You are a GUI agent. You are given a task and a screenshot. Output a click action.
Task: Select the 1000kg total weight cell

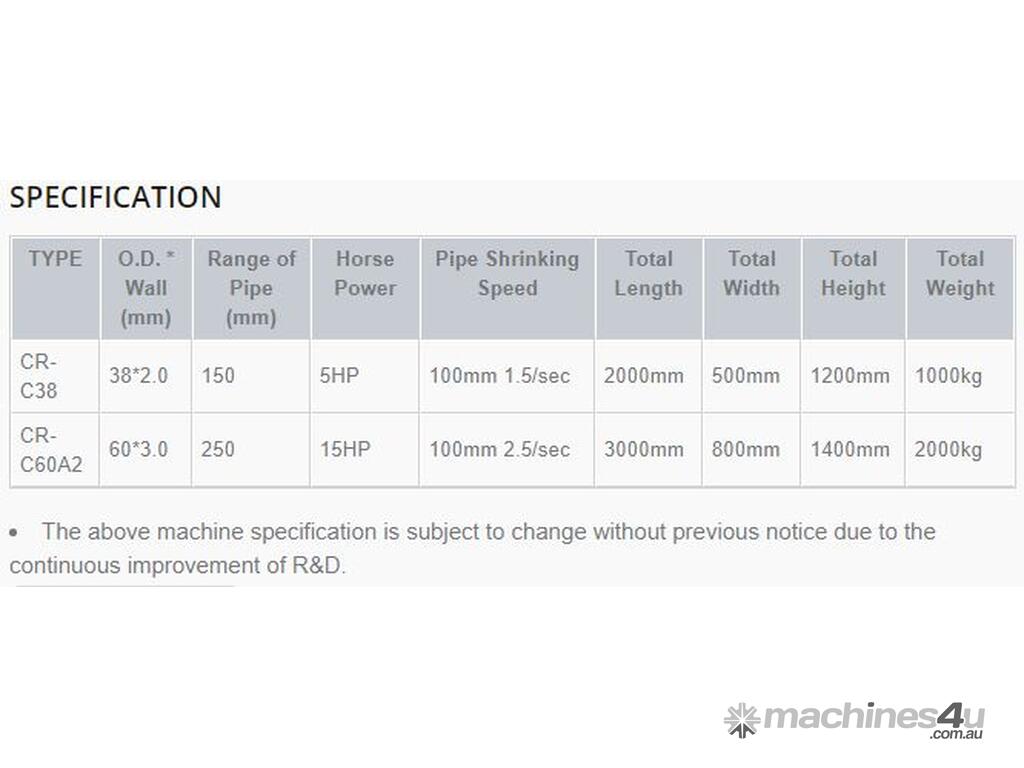tap(949, 376)
